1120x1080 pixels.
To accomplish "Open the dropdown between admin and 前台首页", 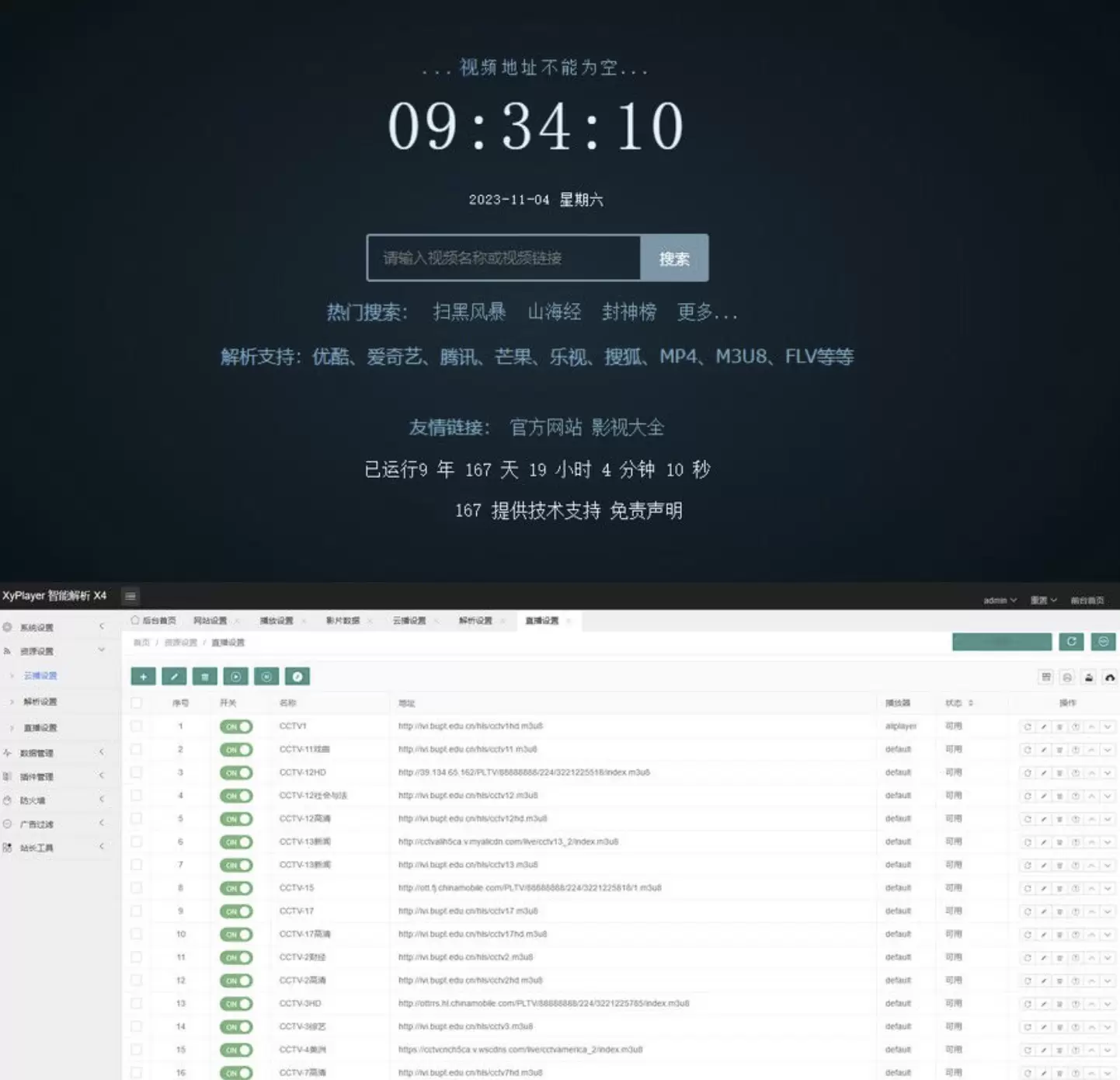I will tap(1044, 601).
